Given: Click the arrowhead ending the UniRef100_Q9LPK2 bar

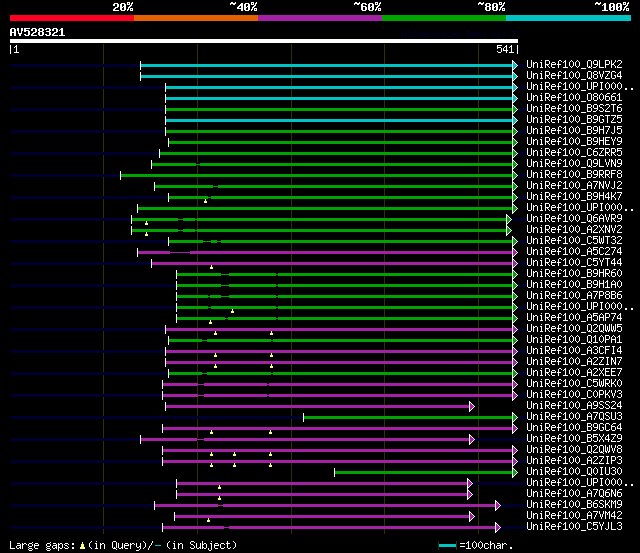Looking at the screenshot, I should tap(515, 65).
